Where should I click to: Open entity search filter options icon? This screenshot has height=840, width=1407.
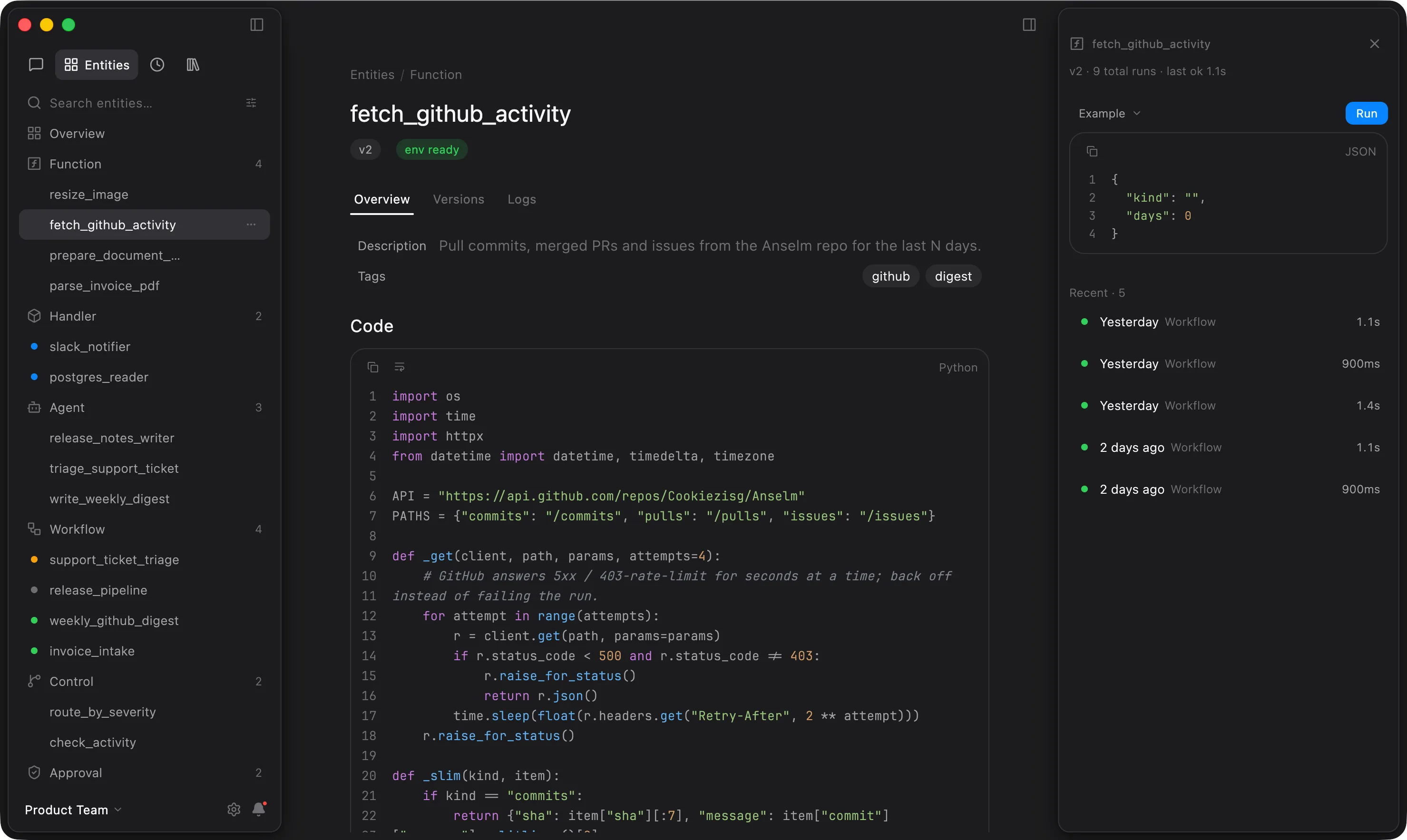click(x=251, y=103)
